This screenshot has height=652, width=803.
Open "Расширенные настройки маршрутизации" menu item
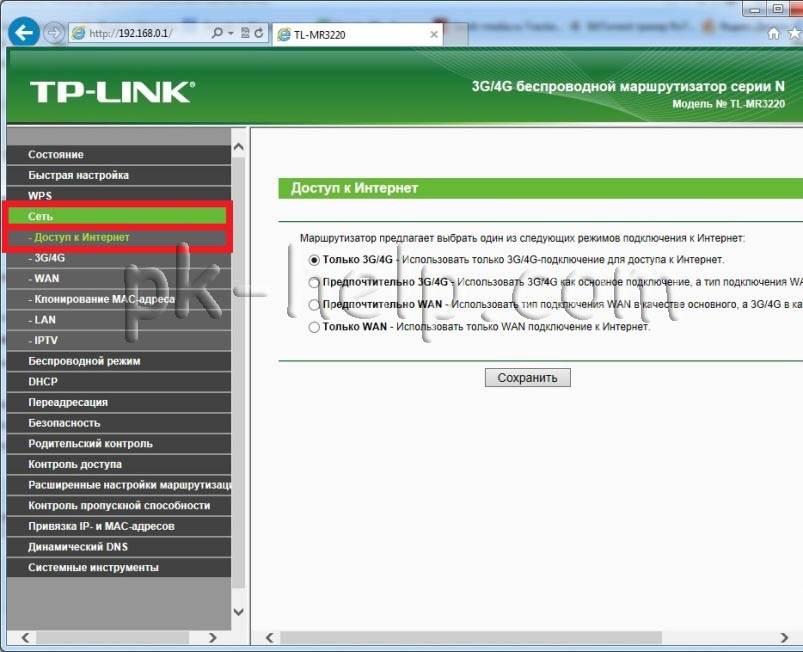pyautogui.click(x=119, y=485)
